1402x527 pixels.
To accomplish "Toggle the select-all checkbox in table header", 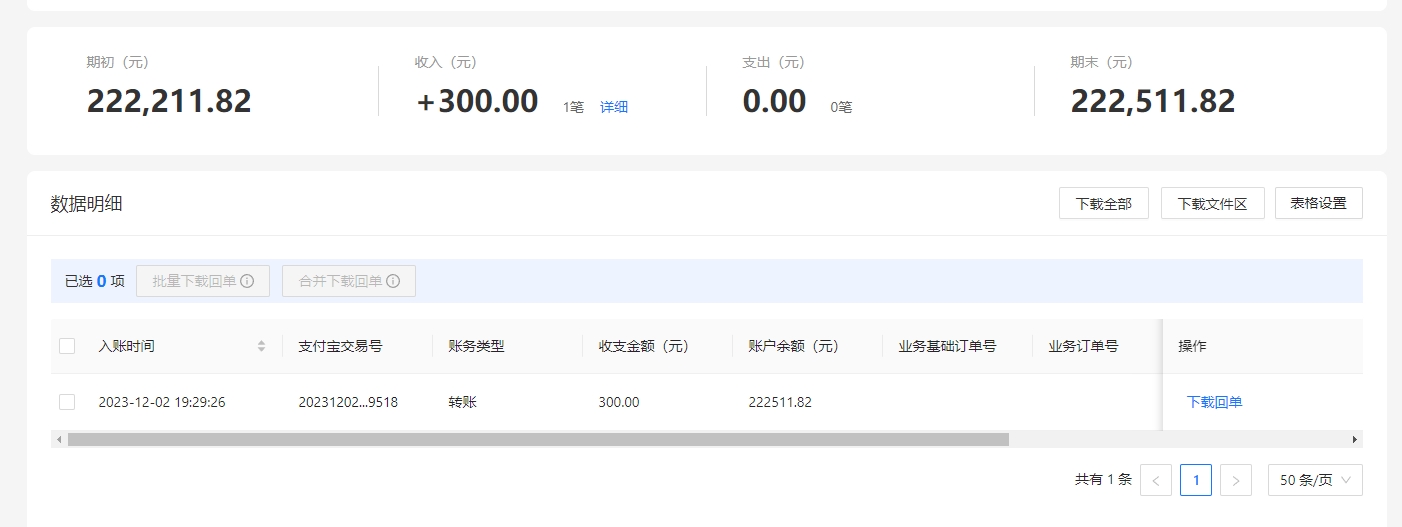I will pos(67,346).
